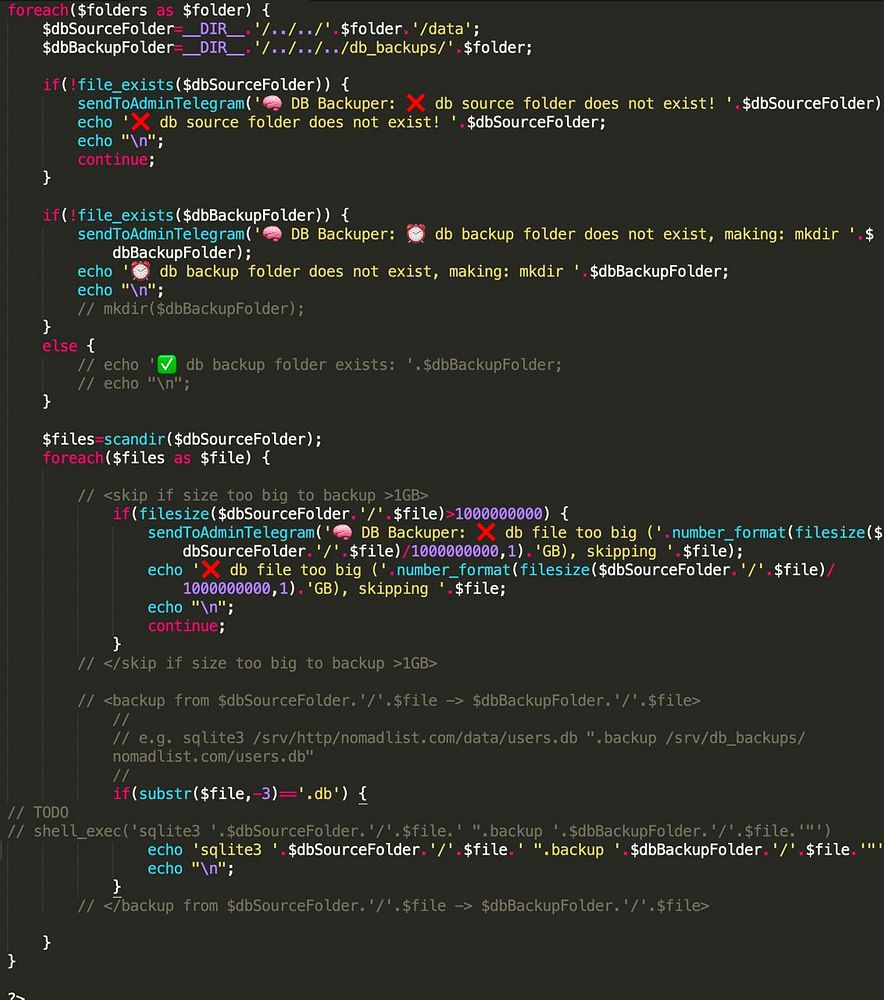
Task: Click the '// <skip if size too big to backup >1GB>' comment
Action: [253, 495]
